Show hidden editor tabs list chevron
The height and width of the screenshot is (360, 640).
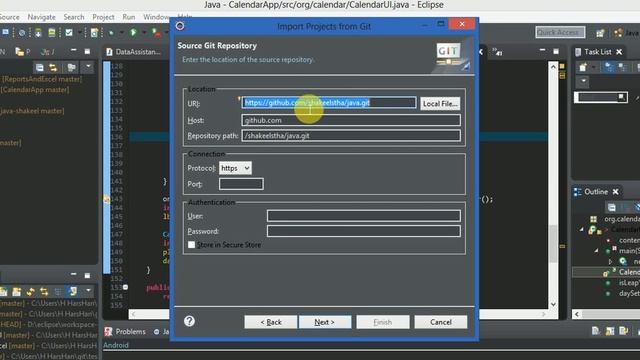coord(497,52)
